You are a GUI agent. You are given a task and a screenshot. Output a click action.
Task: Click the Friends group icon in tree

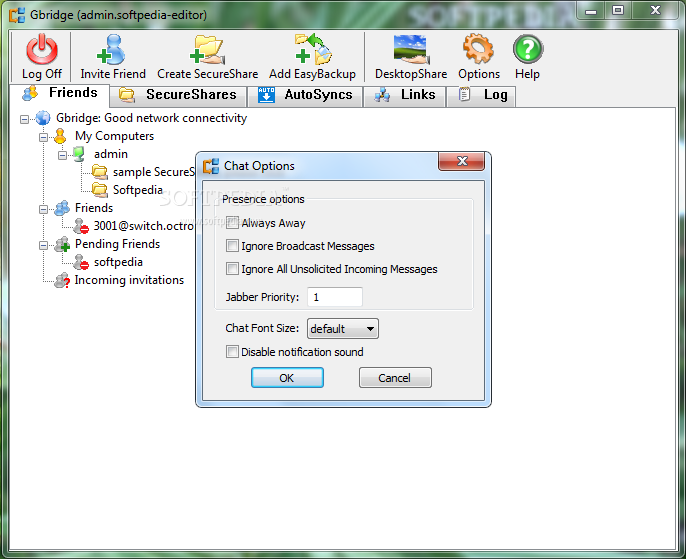[62, 208]
